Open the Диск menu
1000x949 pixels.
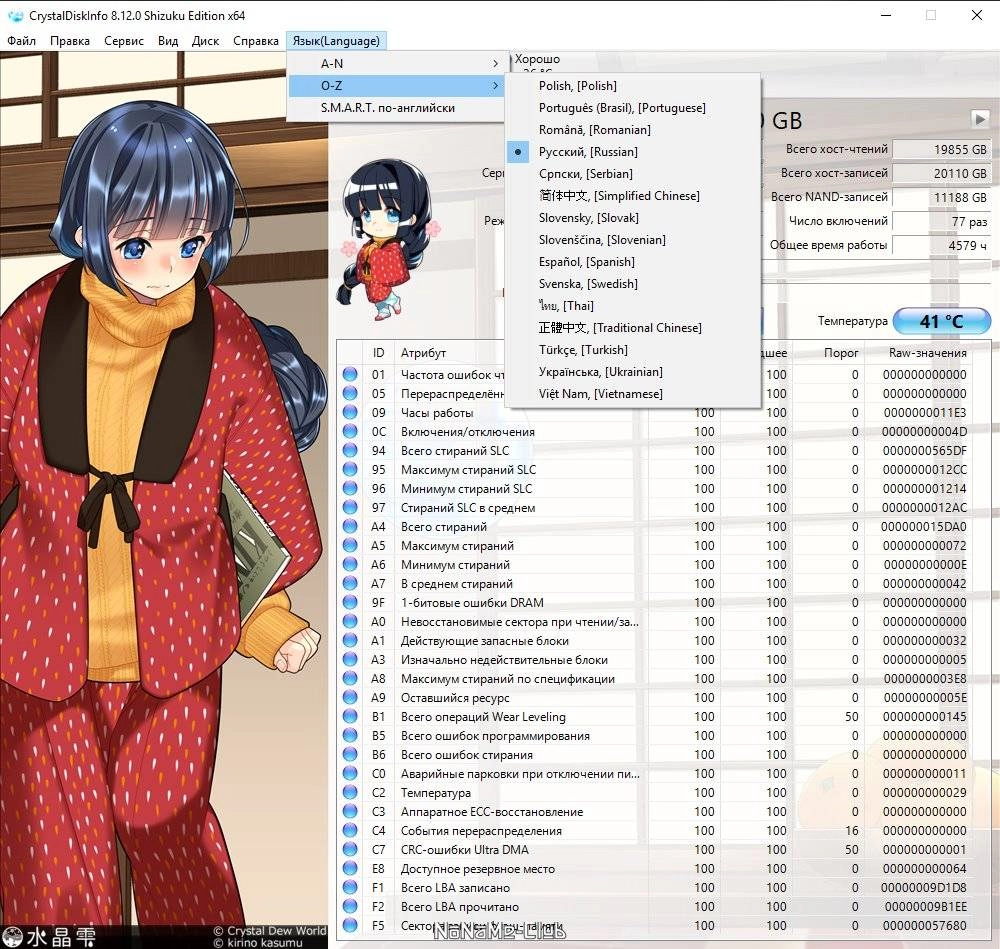click(x=205, y=41)
